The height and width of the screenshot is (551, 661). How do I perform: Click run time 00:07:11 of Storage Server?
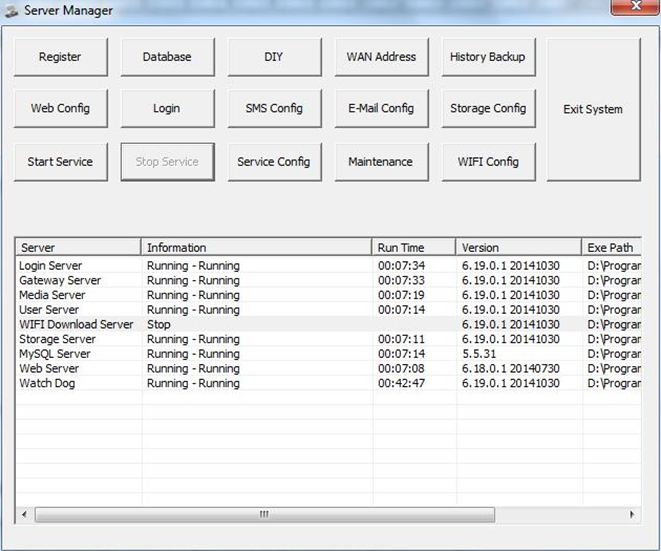pyautogui.click(x=401, y=339)
